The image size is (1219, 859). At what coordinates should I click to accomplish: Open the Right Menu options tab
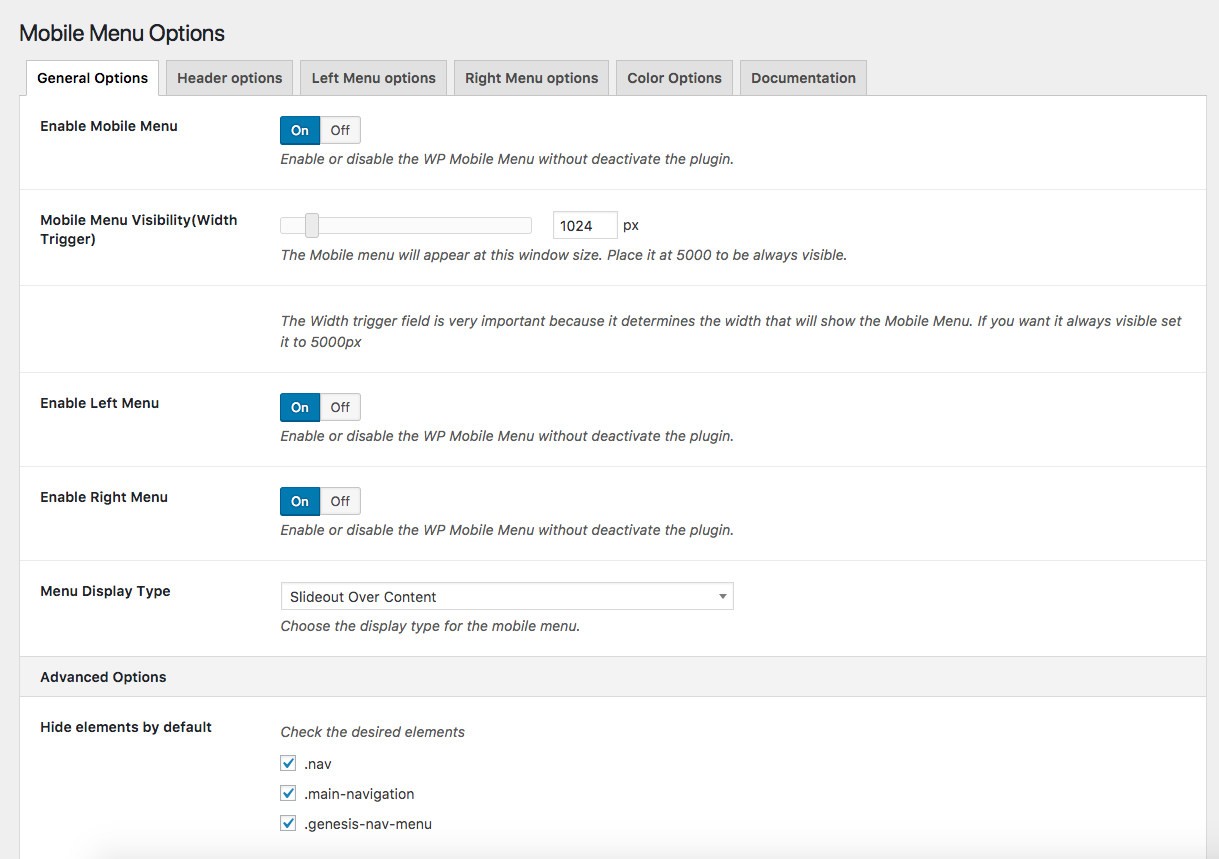[531, 78]
